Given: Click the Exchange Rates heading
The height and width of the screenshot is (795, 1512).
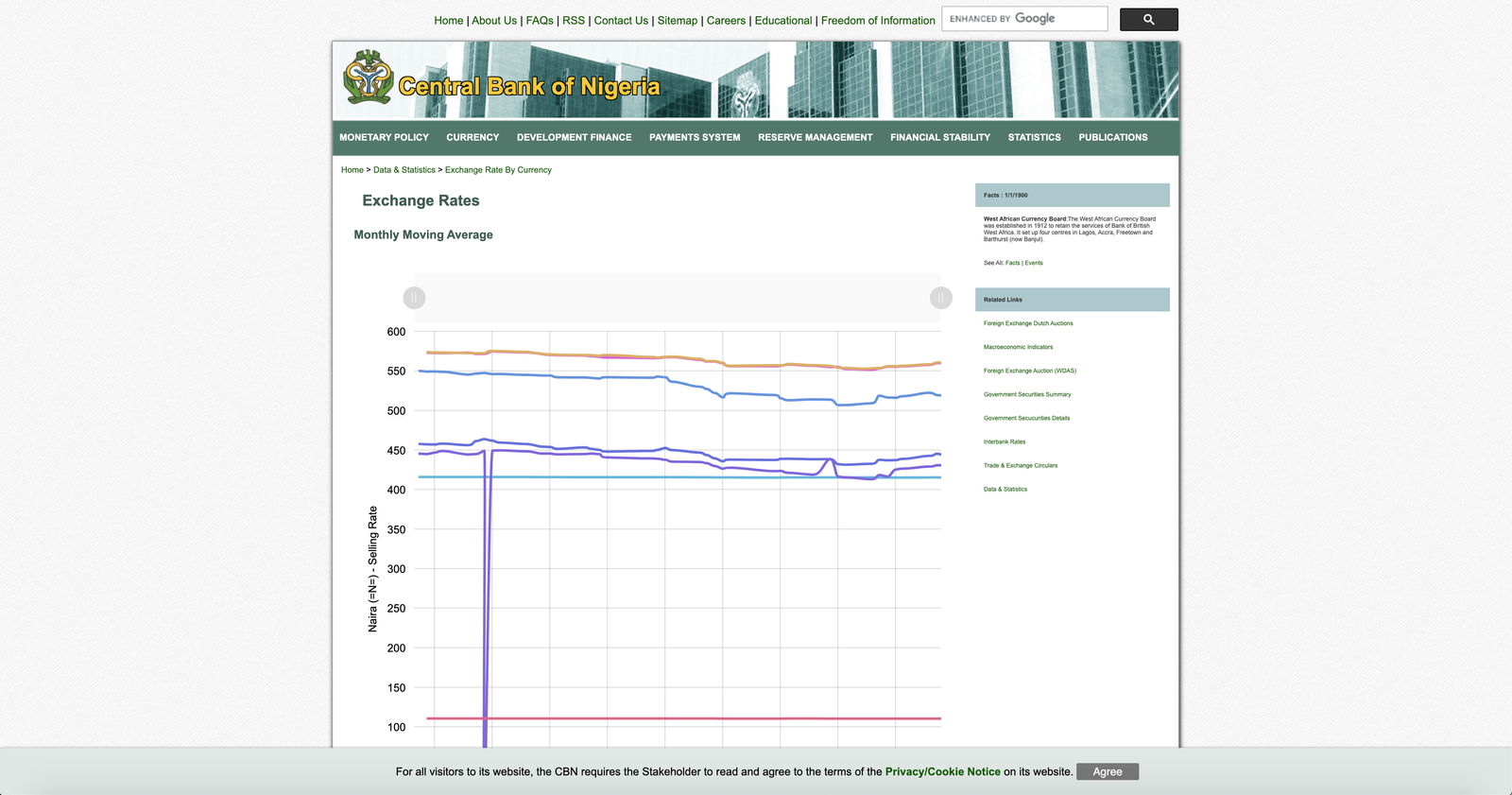Looking at the screenshot, I should coord(421,200).
